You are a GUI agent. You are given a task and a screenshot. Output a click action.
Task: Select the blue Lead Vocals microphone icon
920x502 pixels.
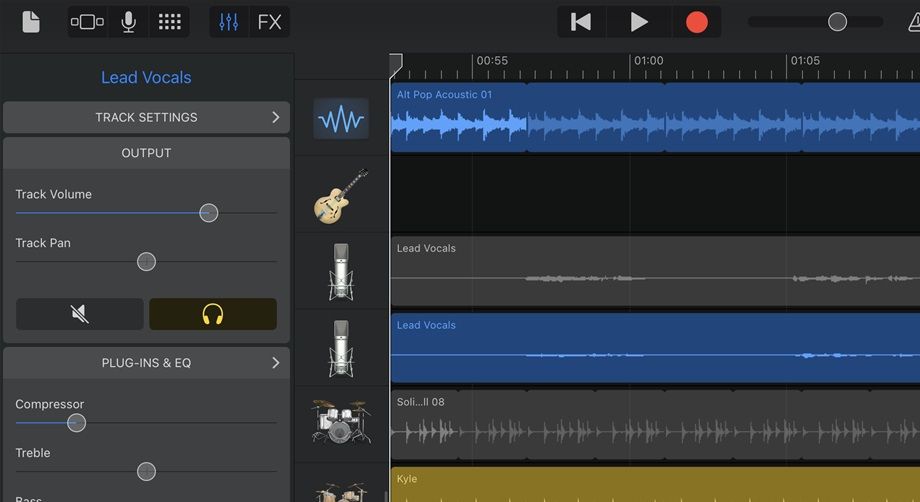(x=341, y=350)
